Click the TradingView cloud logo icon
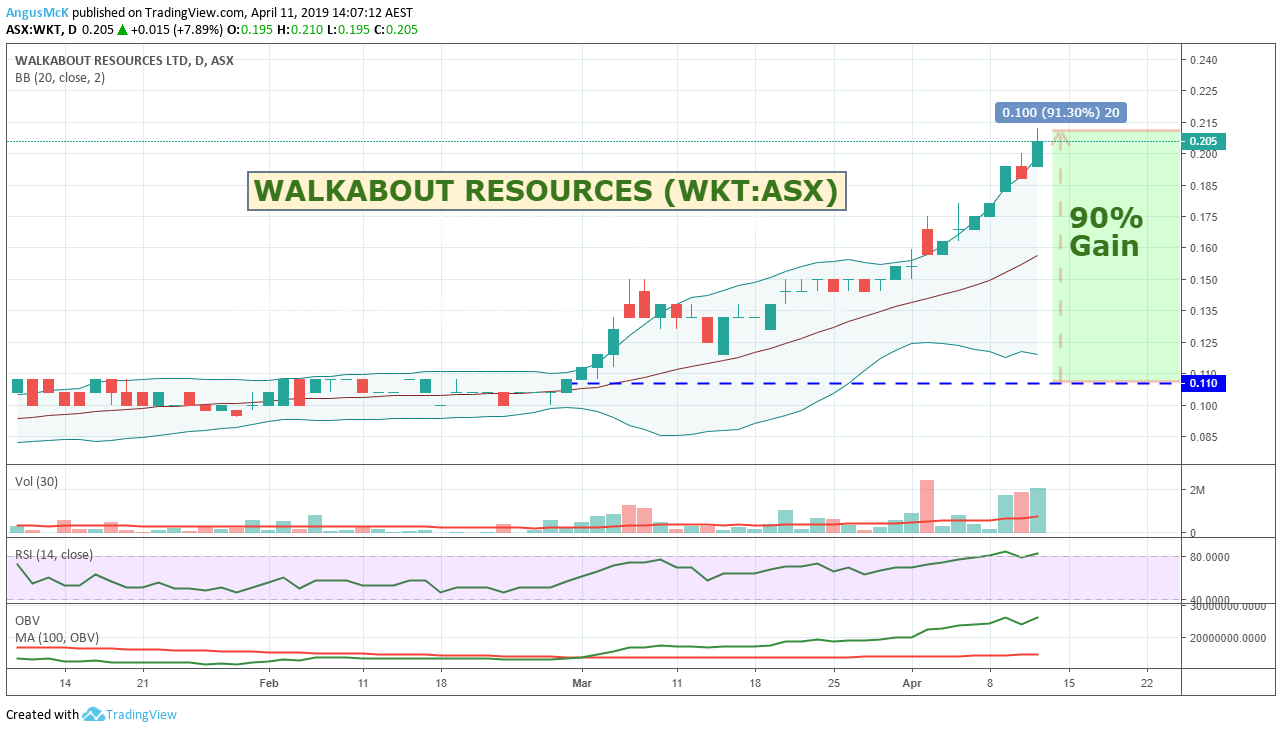Viewport: 1282px width, 732px height. pos(93,714)
